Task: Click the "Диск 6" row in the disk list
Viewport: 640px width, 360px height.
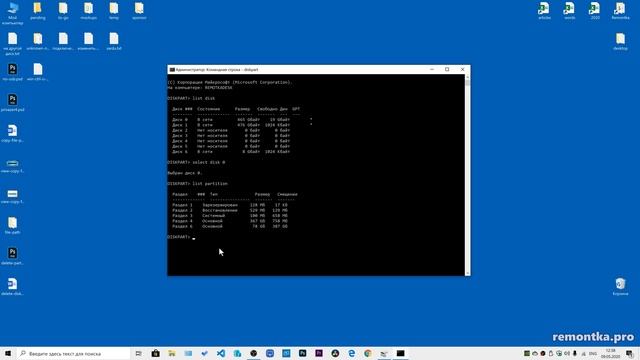Action: [x=231, y=151]
